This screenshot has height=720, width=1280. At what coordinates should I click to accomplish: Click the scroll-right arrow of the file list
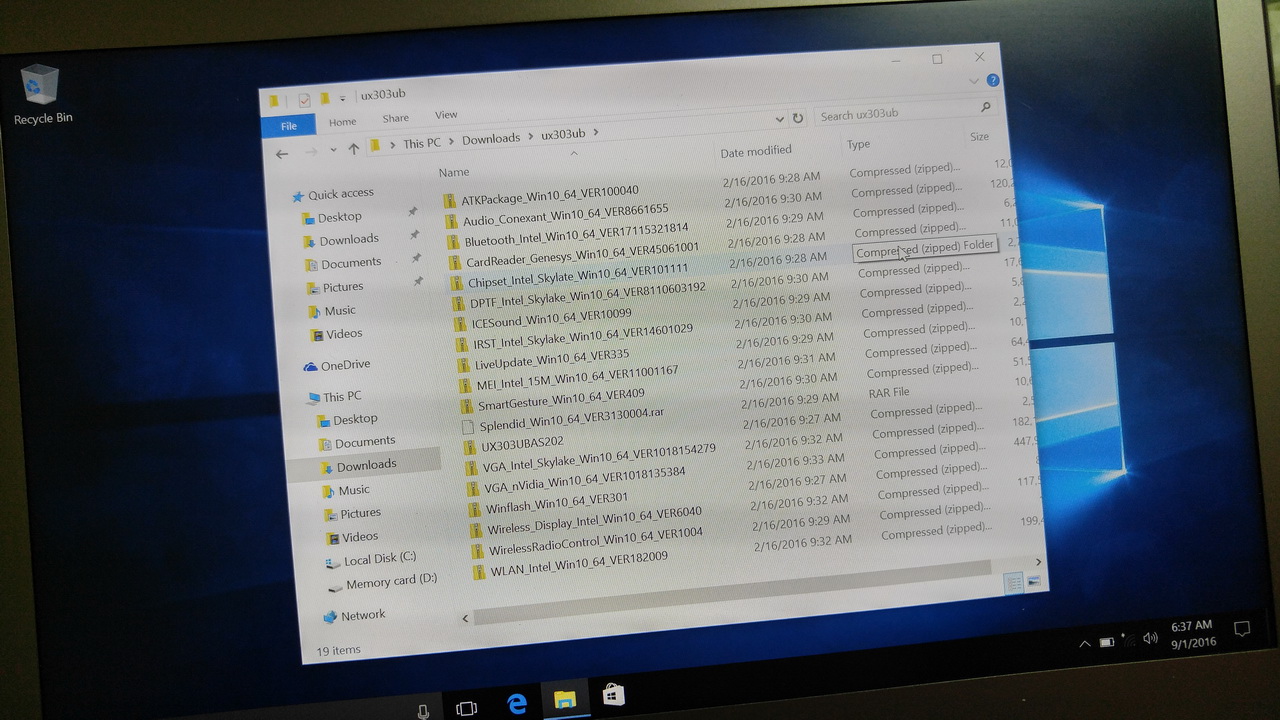point(1038,562)
